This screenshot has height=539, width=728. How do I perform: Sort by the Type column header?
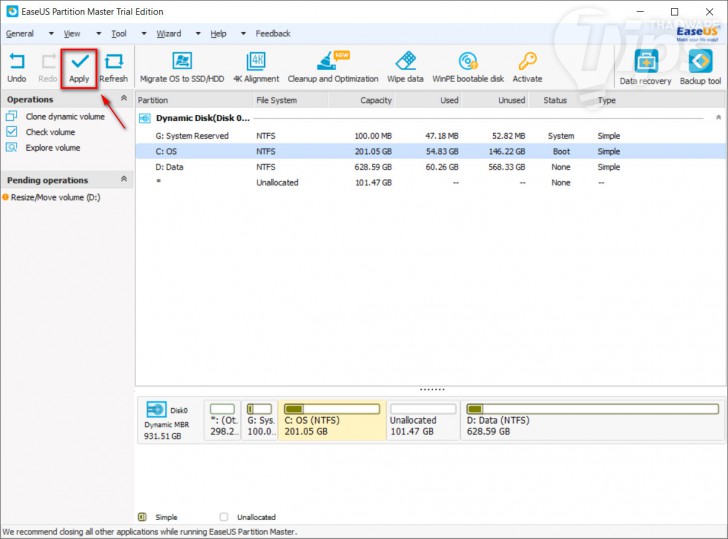click(x=606, y=100)
